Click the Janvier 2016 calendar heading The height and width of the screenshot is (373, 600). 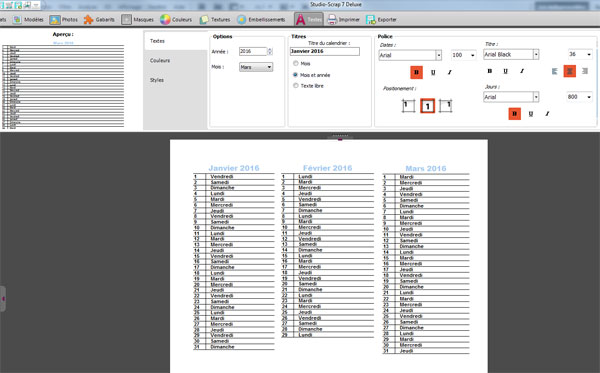pos(234,168)
